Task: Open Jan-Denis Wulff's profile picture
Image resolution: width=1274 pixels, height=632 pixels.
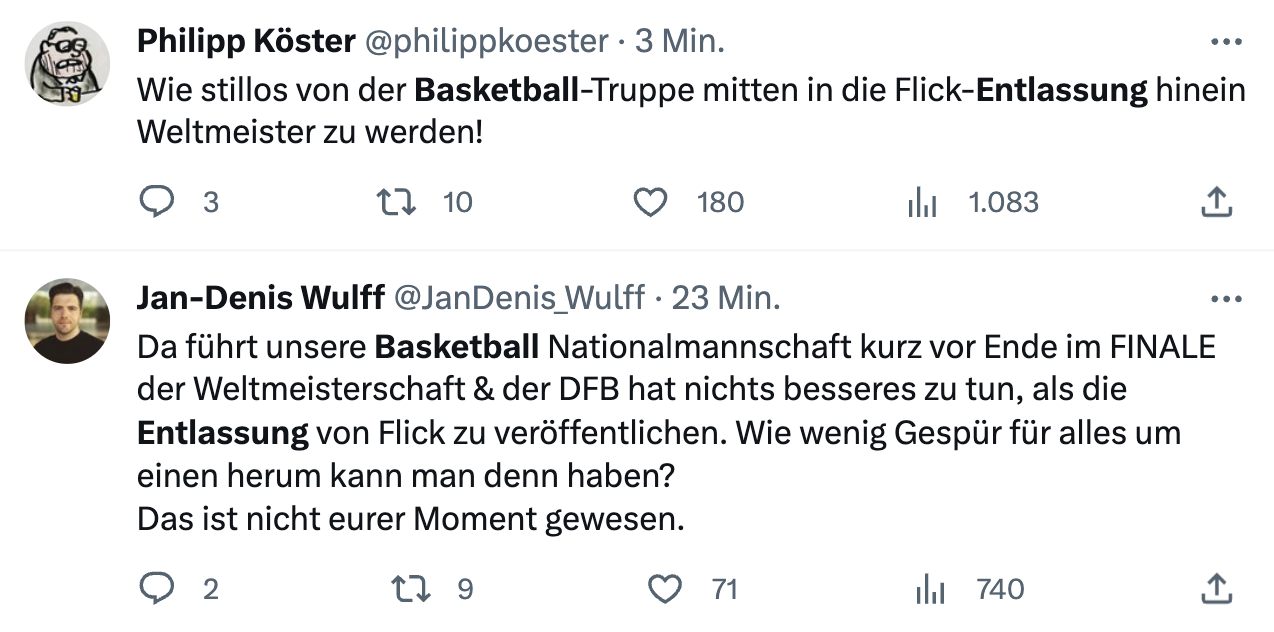Action: [67, 320]
